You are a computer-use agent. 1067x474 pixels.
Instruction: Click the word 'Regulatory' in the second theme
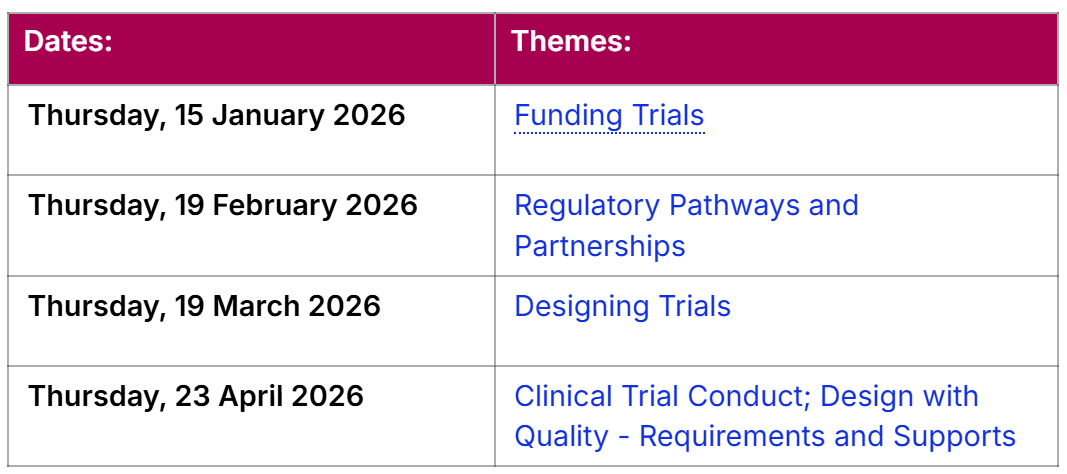tap(587, 206)
